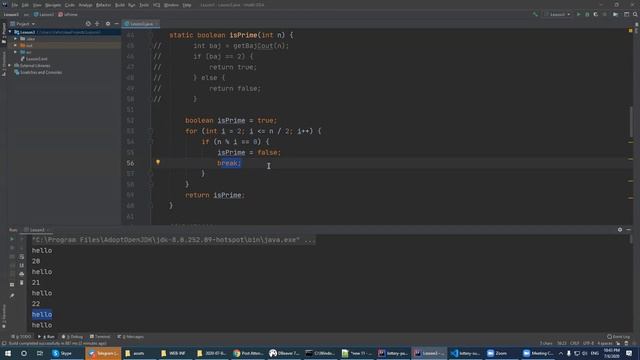The width and height of the screenshot is (640, 360).
Task: Hide the Run tool window
Action: (629, 230)
